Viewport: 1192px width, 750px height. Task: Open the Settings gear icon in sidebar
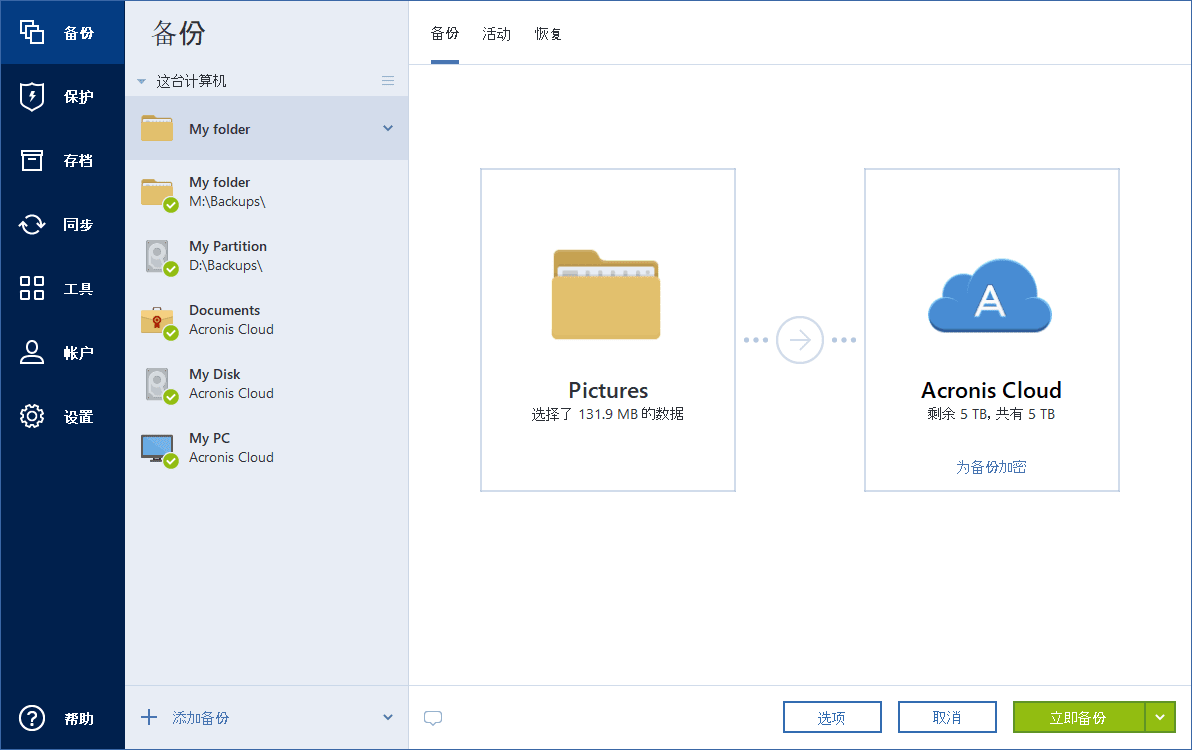coord(32,417)
